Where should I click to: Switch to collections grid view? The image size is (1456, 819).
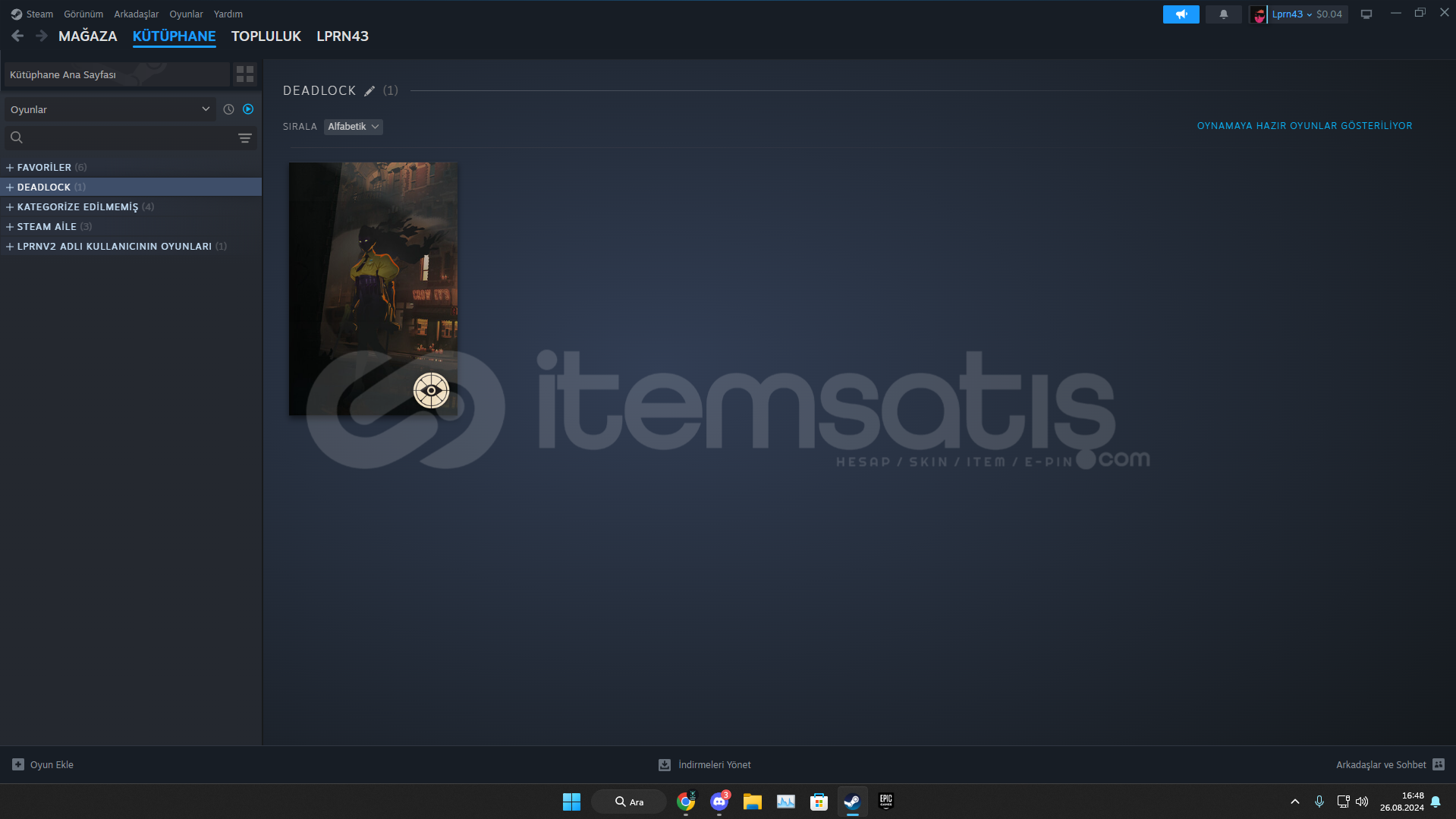coord(245,74)
